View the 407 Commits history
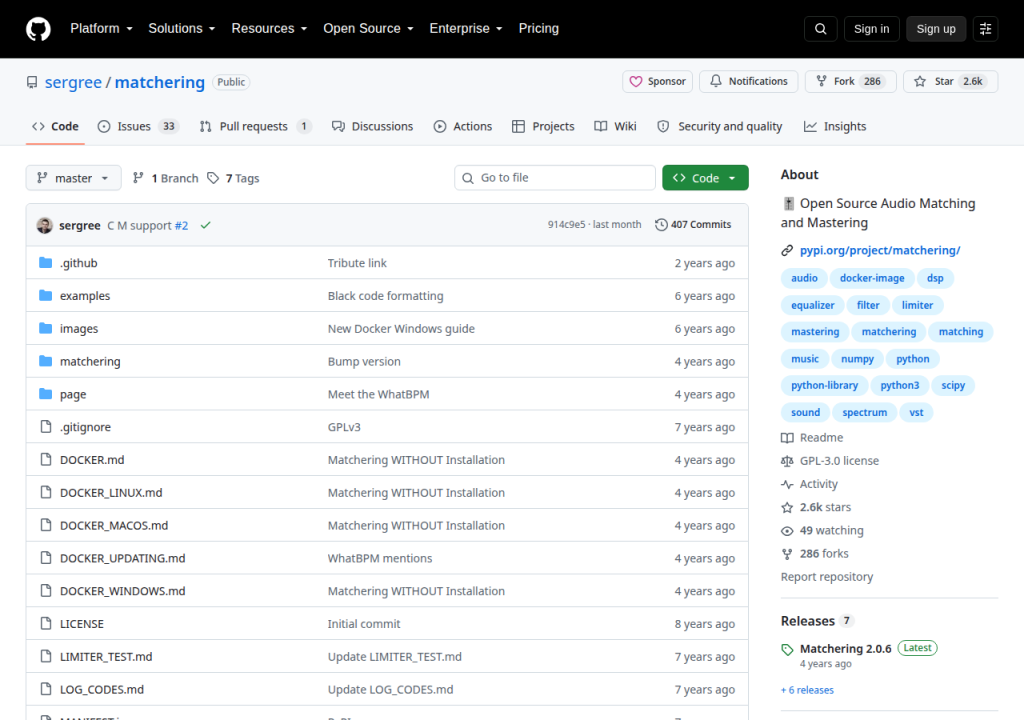Screen dimensions: 1024x720 point(693,225)
